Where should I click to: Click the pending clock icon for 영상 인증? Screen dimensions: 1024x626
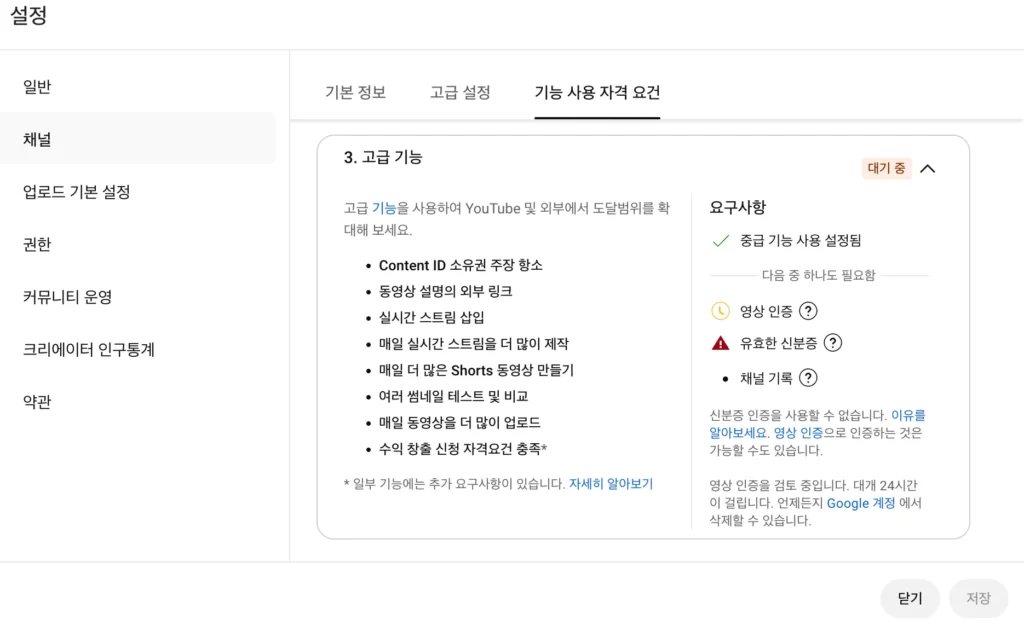720,311
